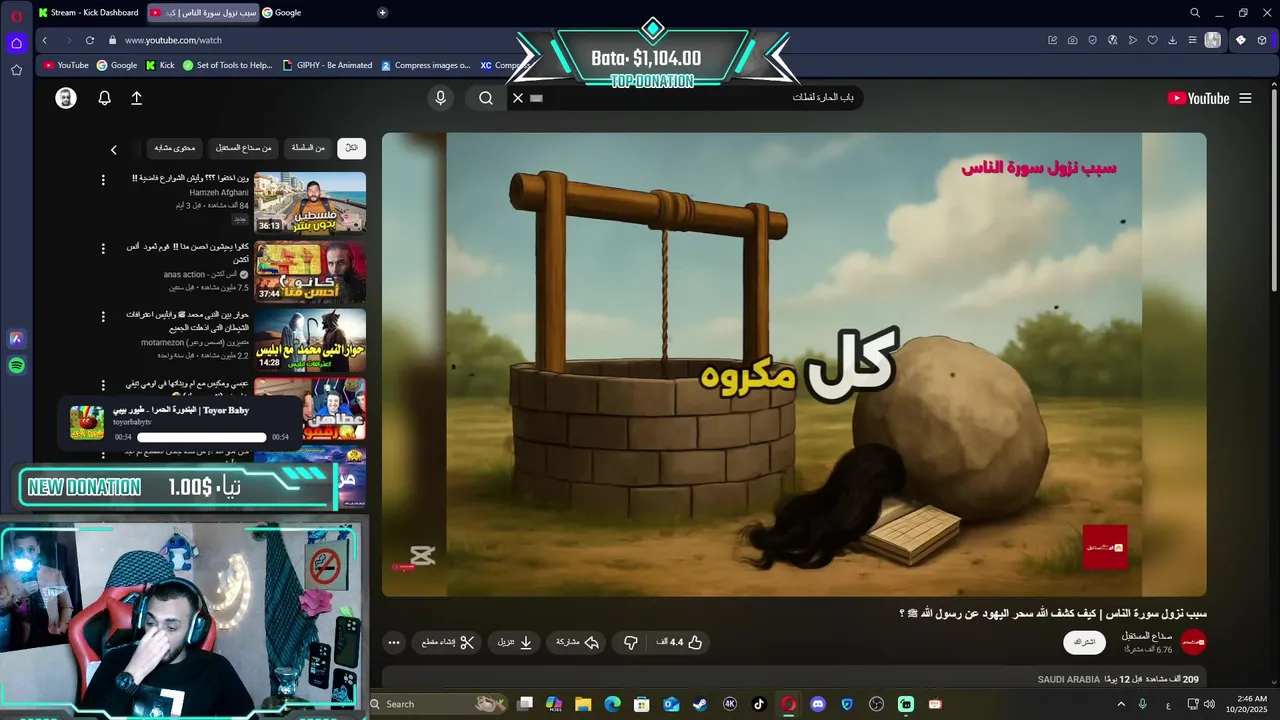Select the 'من السلسلة' filter chip
The height and width of the screenshot is (720, 1280).
tap(308, 148)
